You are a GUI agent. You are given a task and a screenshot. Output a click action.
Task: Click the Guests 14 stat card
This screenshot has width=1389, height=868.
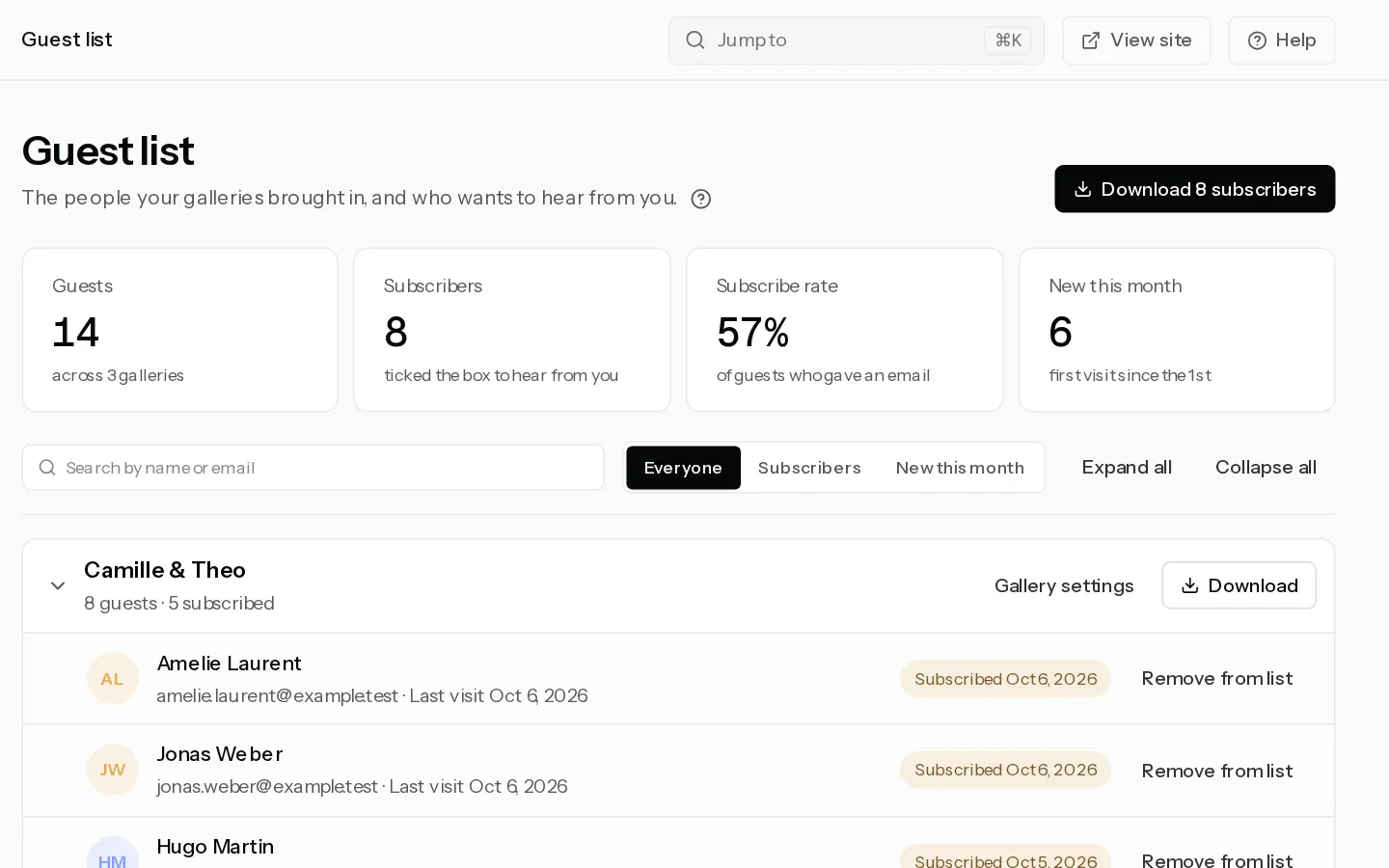pos(180,330)
